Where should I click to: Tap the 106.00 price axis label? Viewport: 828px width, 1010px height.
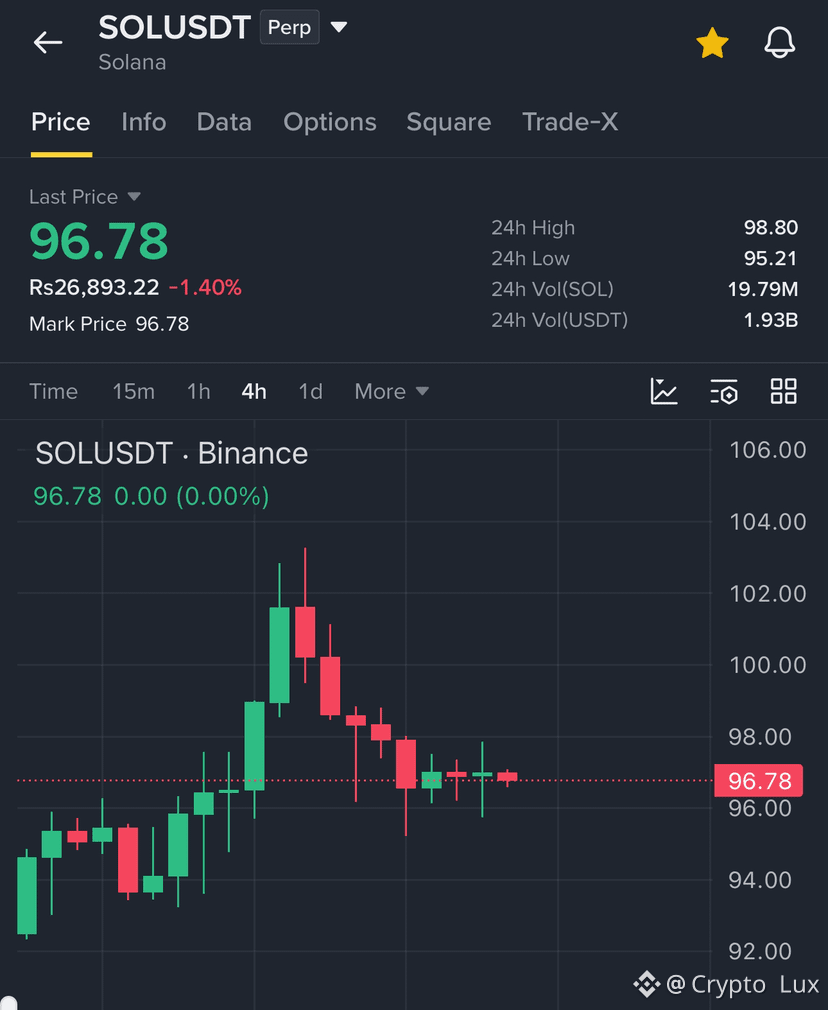tap(767, 450)
